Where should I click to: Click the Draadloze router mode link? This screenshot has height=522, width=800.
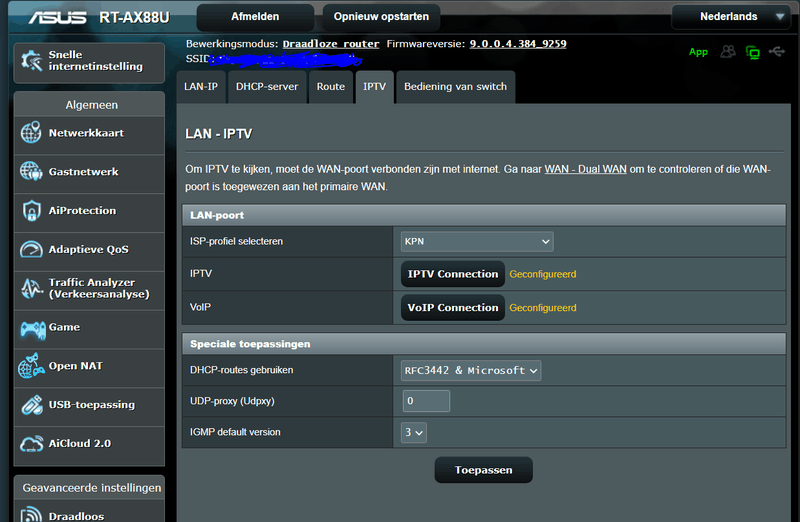click(331, 44)
